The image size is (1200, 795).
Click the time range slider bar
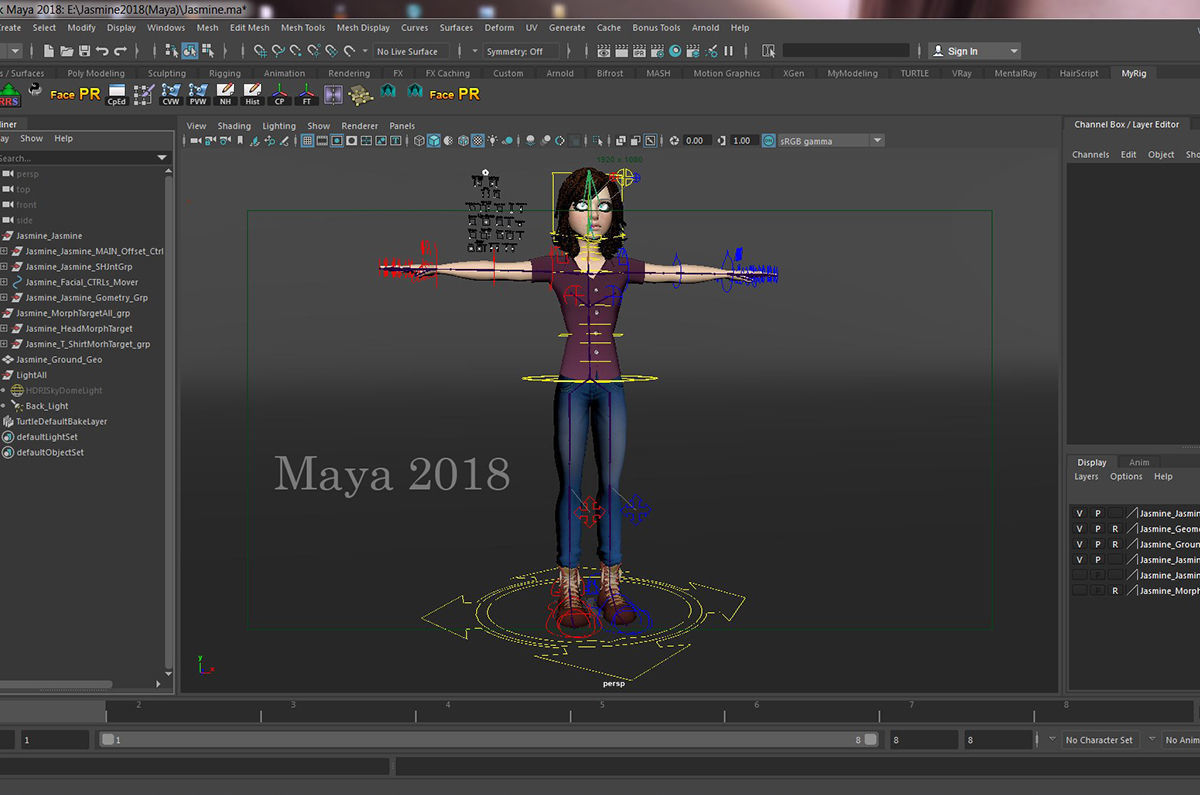point(487,740)
